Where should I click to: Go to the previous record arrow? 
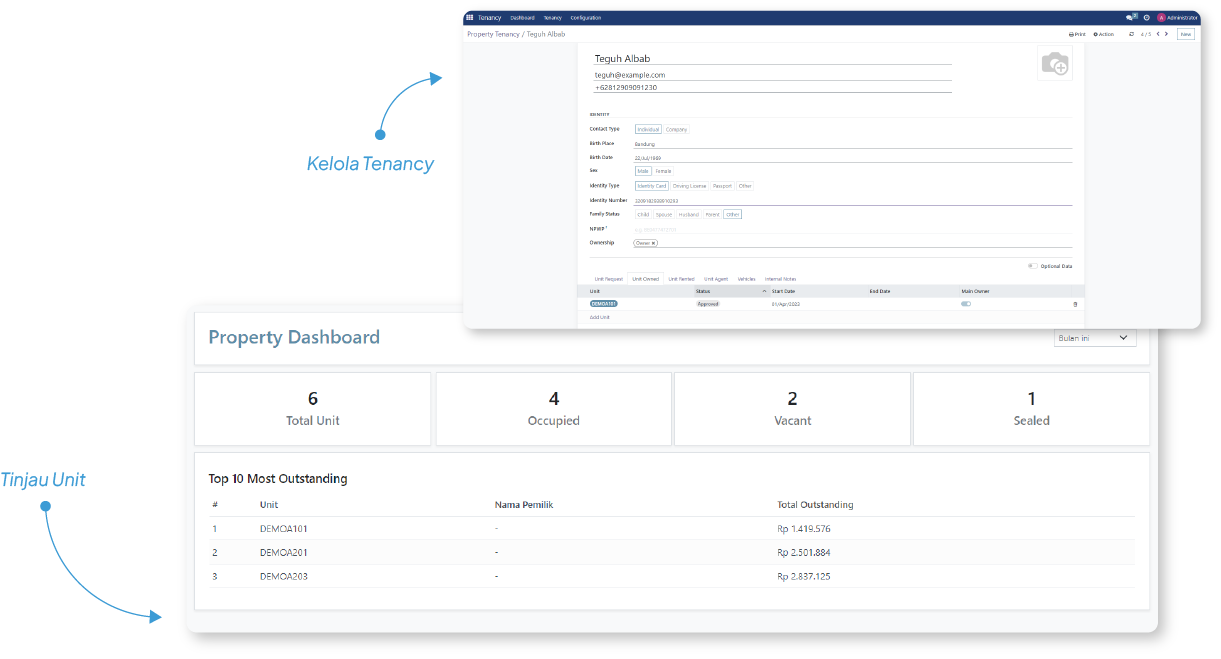(x=1157, y=34)
